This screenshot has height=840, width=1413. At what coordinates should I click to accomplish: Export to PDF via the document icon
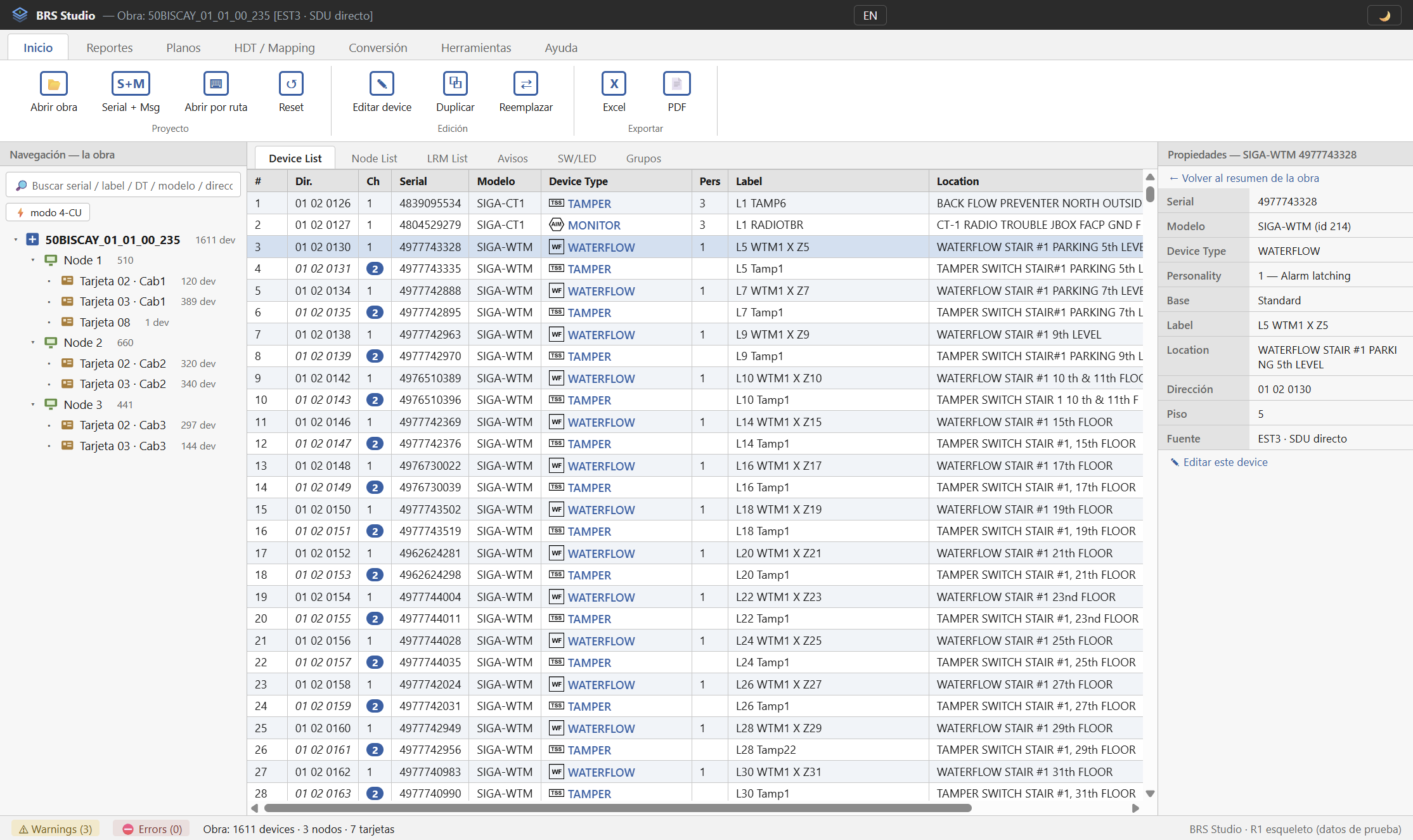pyautogui.click(x=676, y=84)
